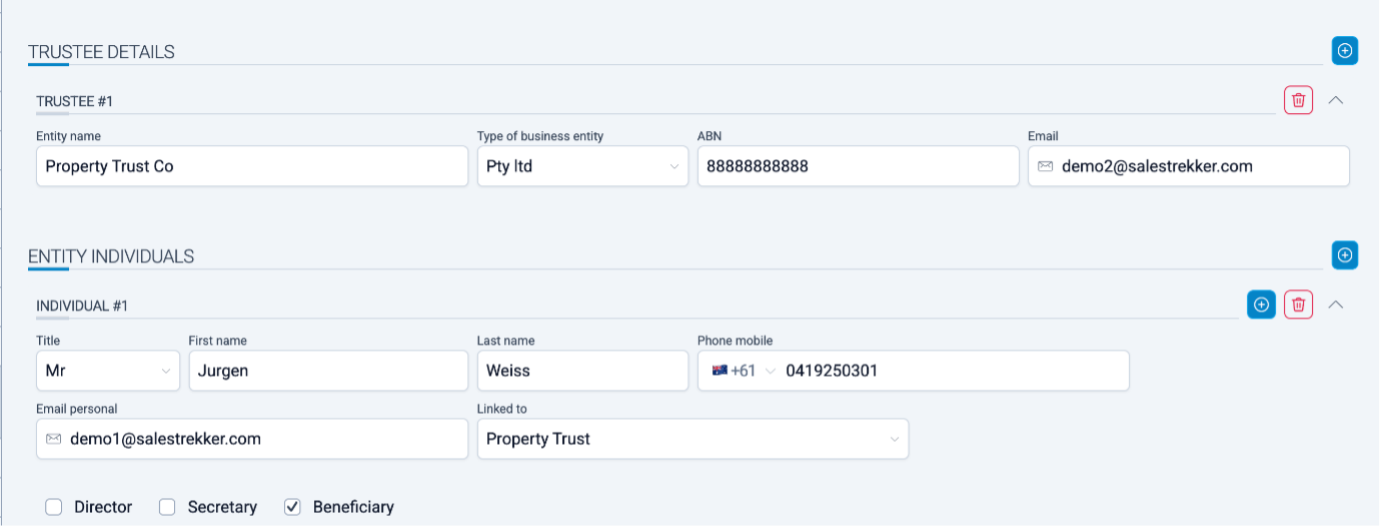The height and width of the screenshot is (528, 1384).
Task: Click the ABN input field
Action: 858,167
